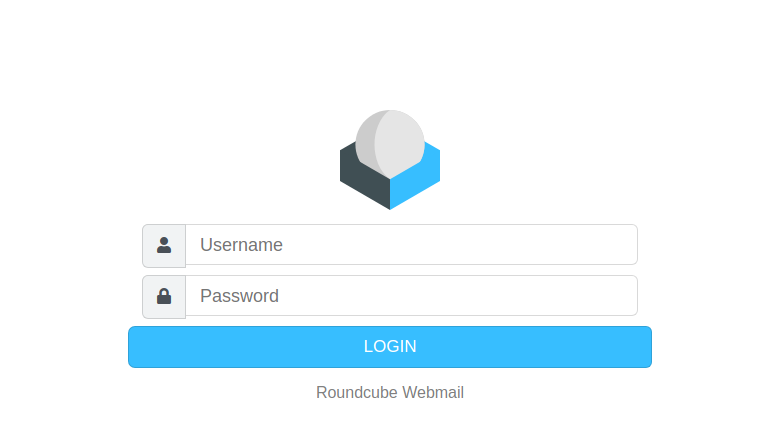Click the Roundcube Webmail footer text
Screen dimensions: 780x441
(x=390, y=392)
